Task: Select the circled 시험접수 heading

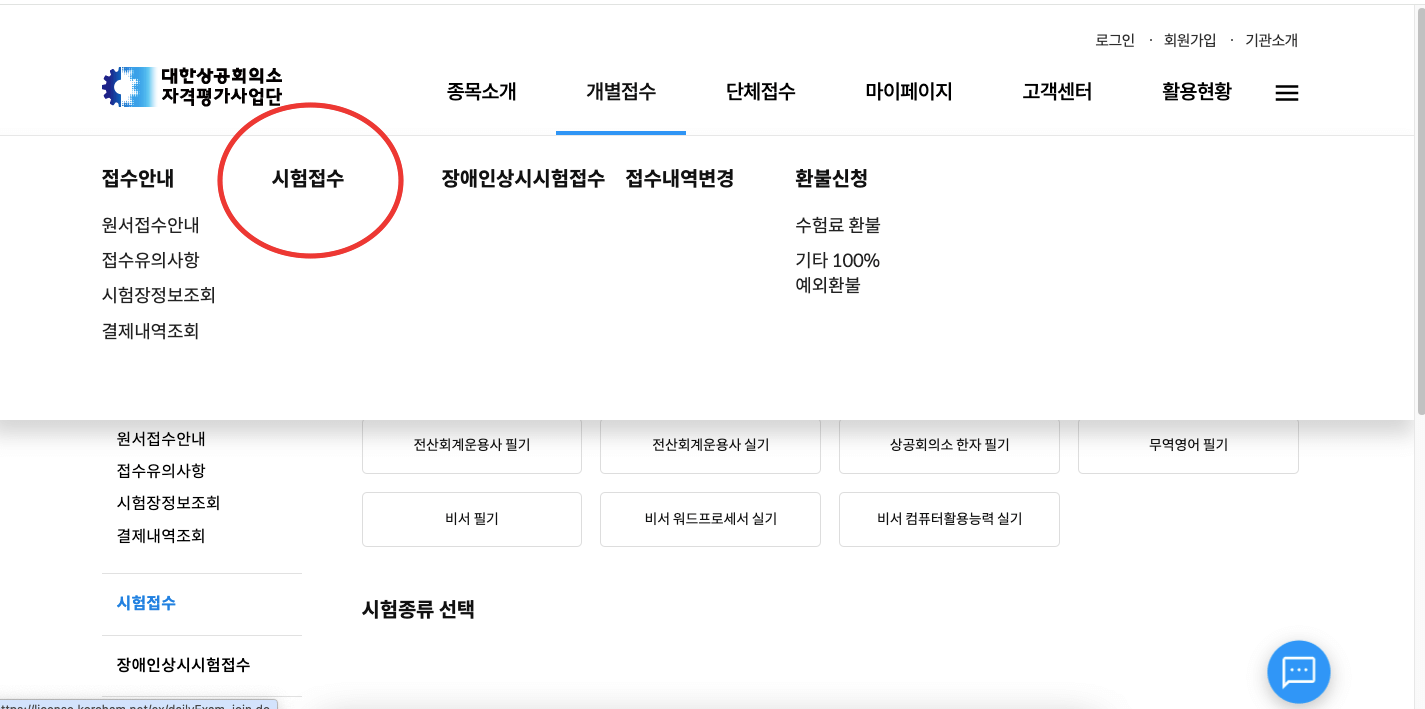Action: tap(310, 178)
